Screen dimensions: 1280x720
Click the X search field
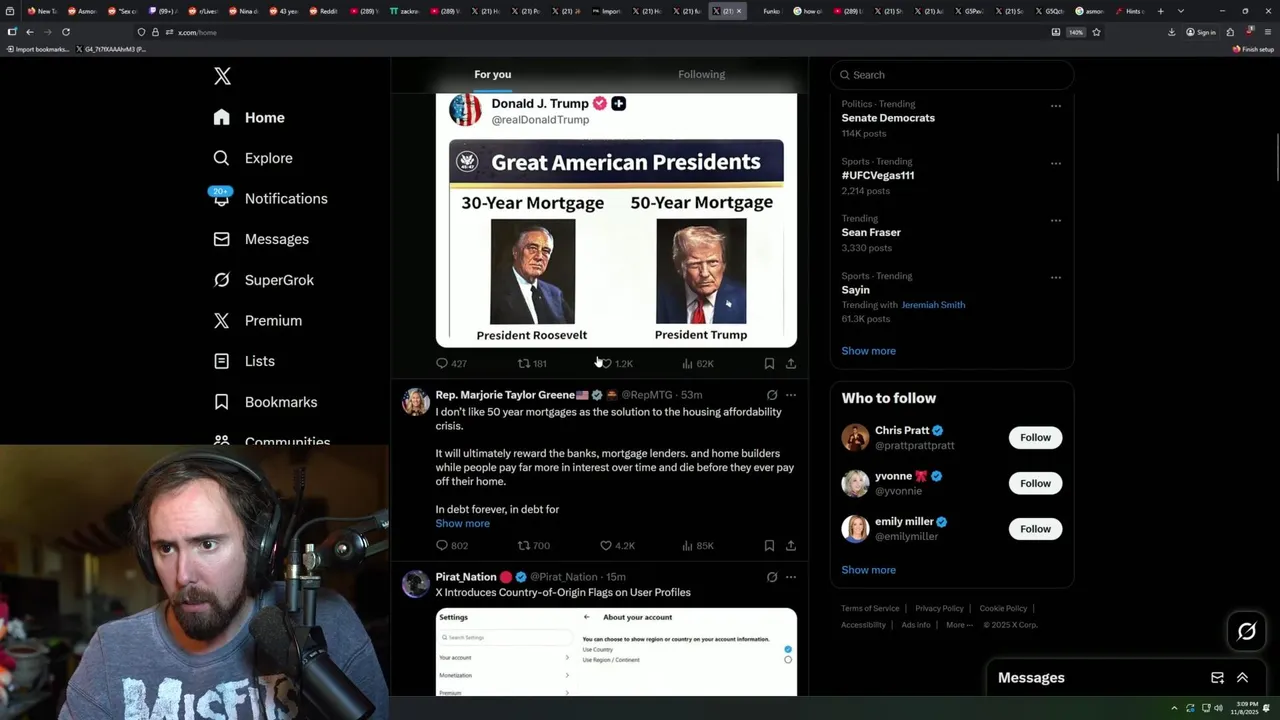(x=952, y=75)
